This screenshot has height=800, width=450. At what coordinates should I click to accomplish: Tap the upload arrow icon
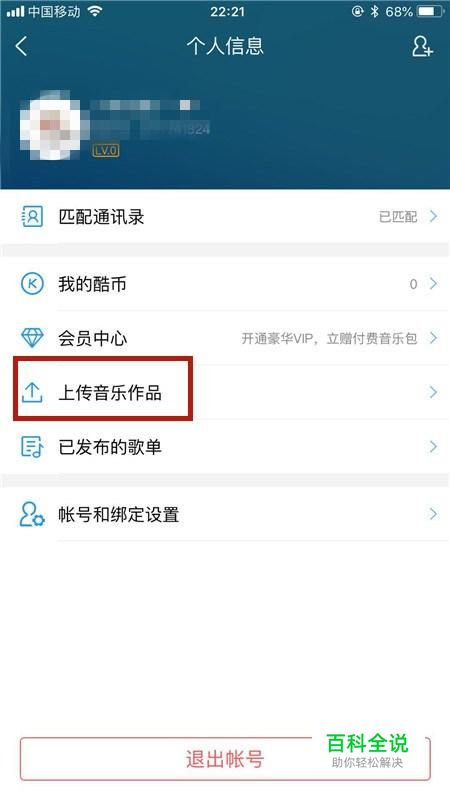32,392
